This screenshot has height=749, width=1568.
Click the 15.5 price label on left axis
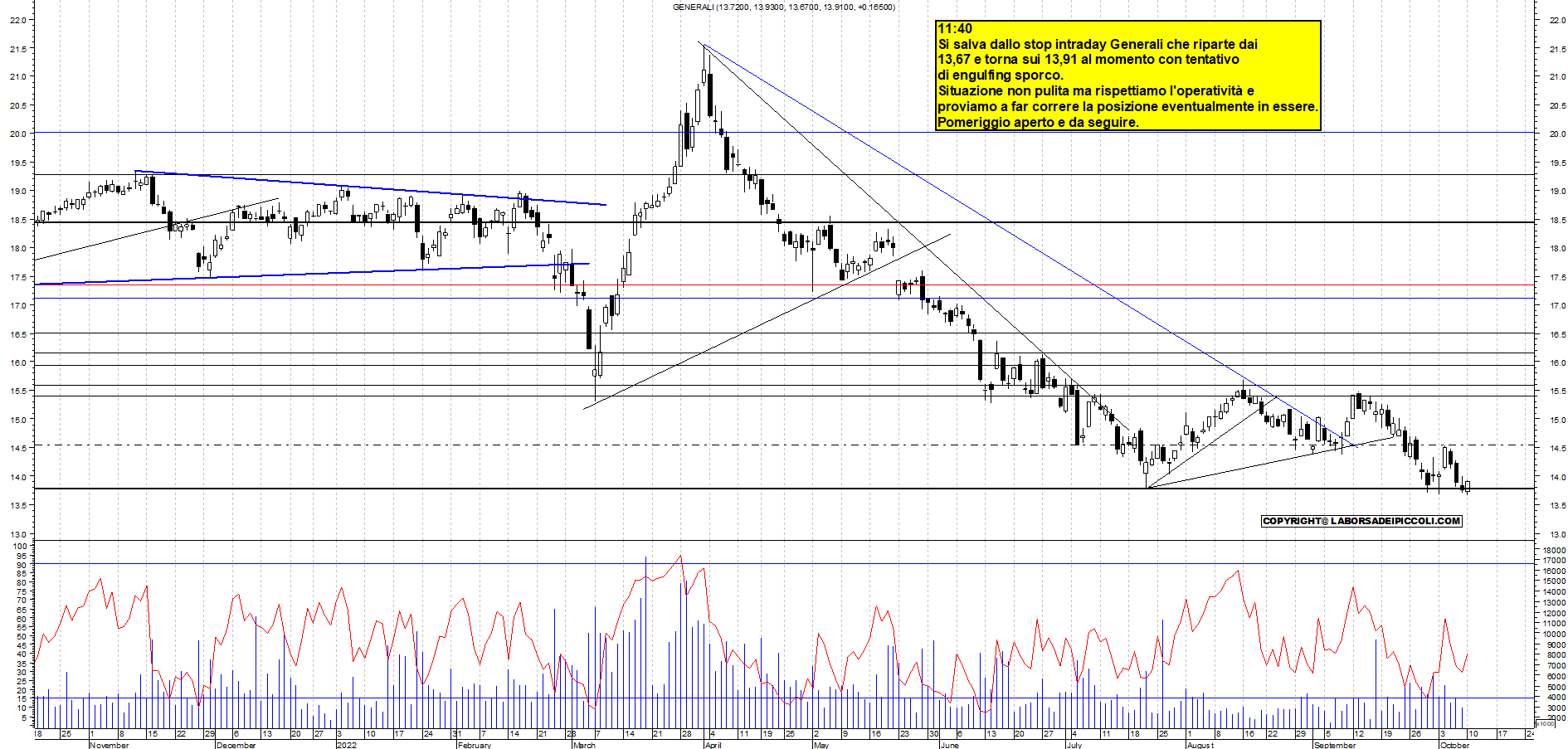17,392
